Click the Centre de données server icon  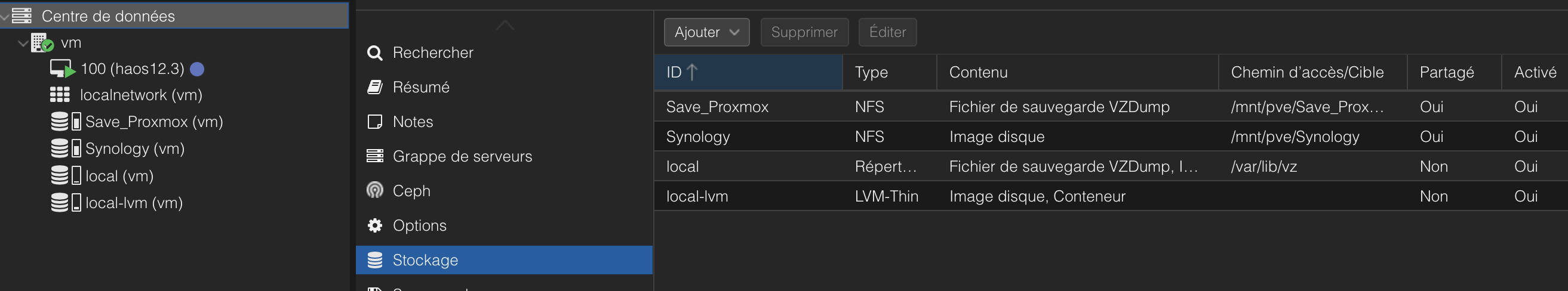pos(22,16)
